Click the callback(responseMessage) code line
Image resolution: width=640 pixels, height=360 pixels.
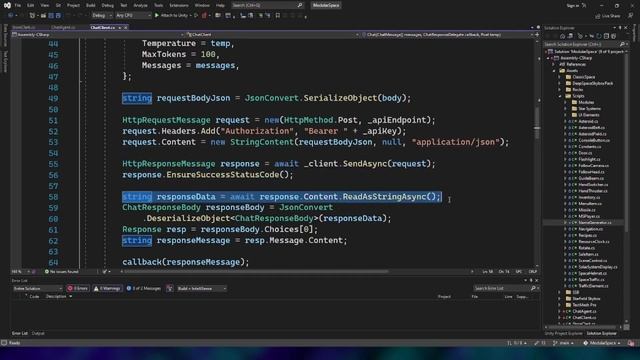click(x=186, y=262)
